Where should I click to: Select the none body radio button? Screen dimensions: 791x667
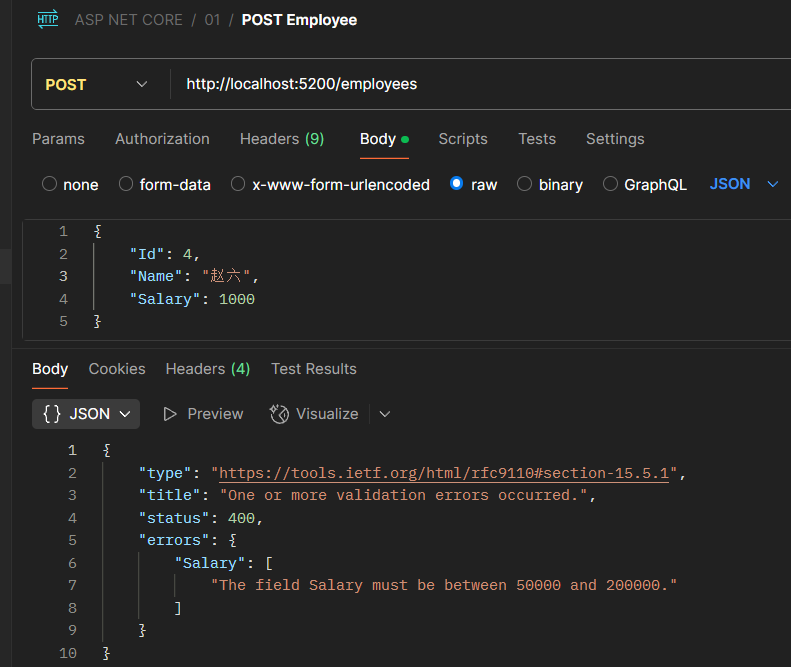49,184
